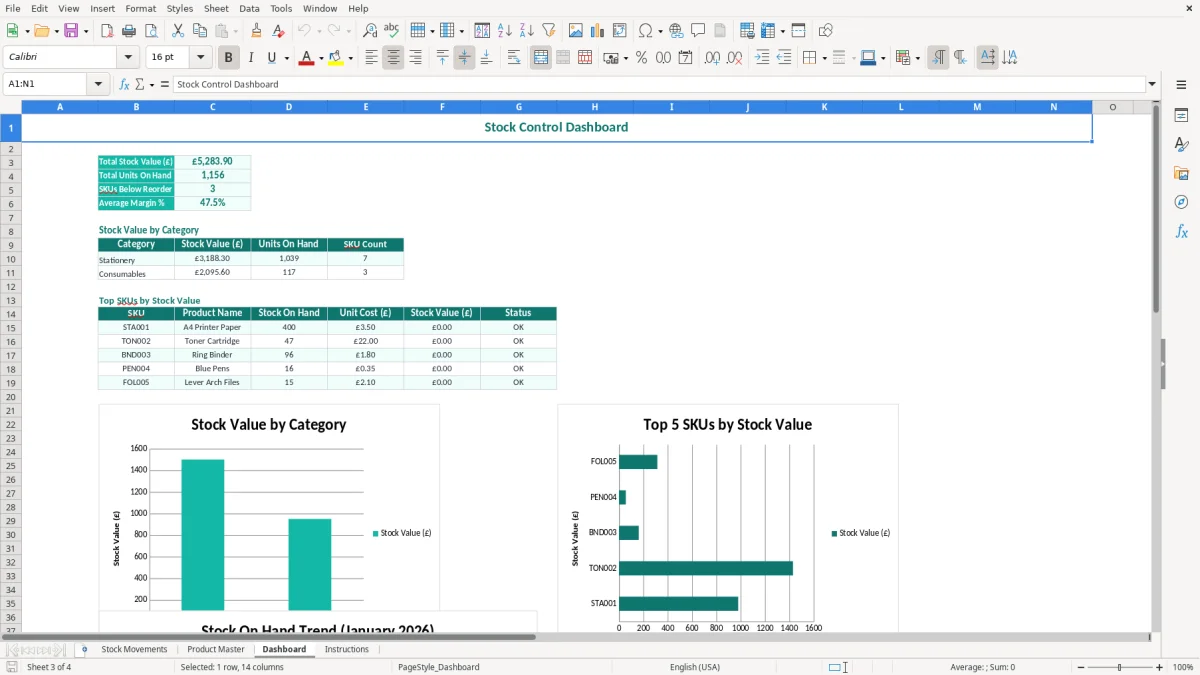Sort descending with the Z-A icon

click(526, 31)
